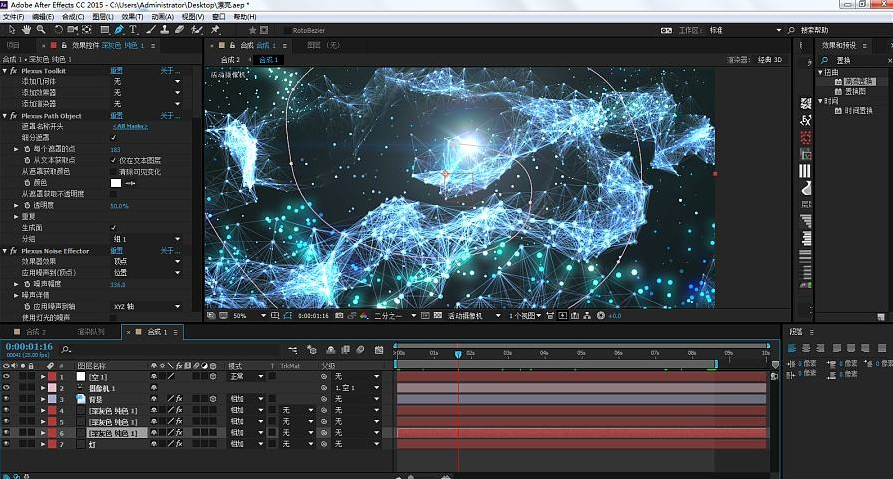Click the 0:00:01:16 timecode field

(x=29, y=346)
